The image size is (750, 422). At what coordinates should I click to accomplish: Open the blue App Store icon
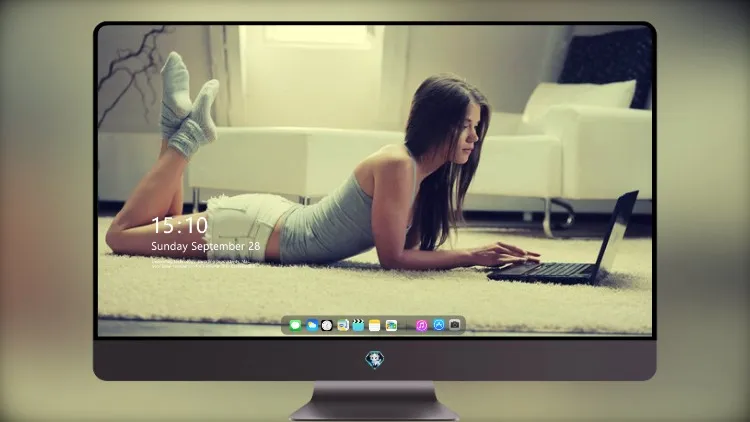tap(439, 325)
